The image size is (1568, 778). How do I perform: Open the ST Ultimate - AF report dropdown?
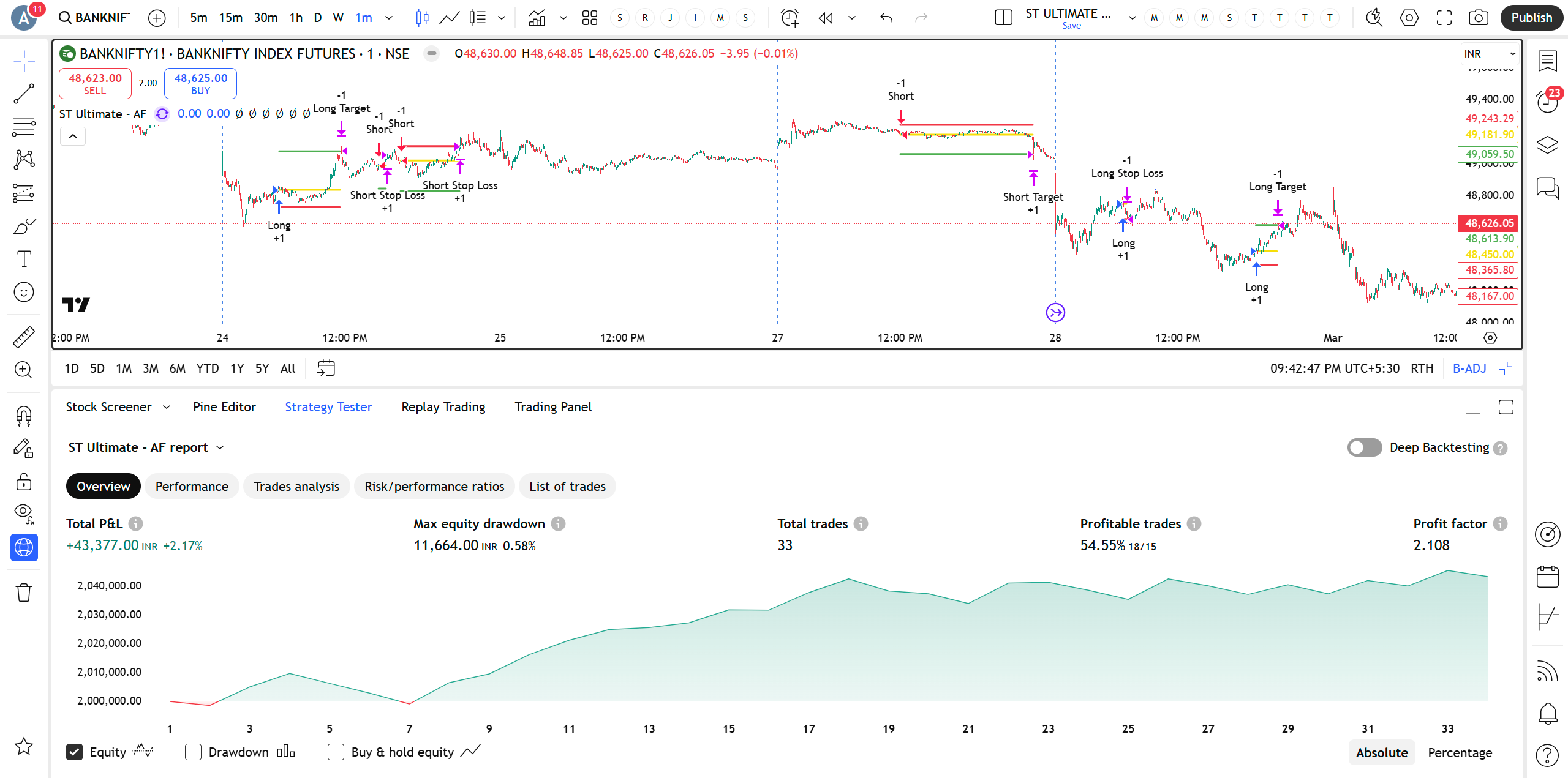coord(146,447)
